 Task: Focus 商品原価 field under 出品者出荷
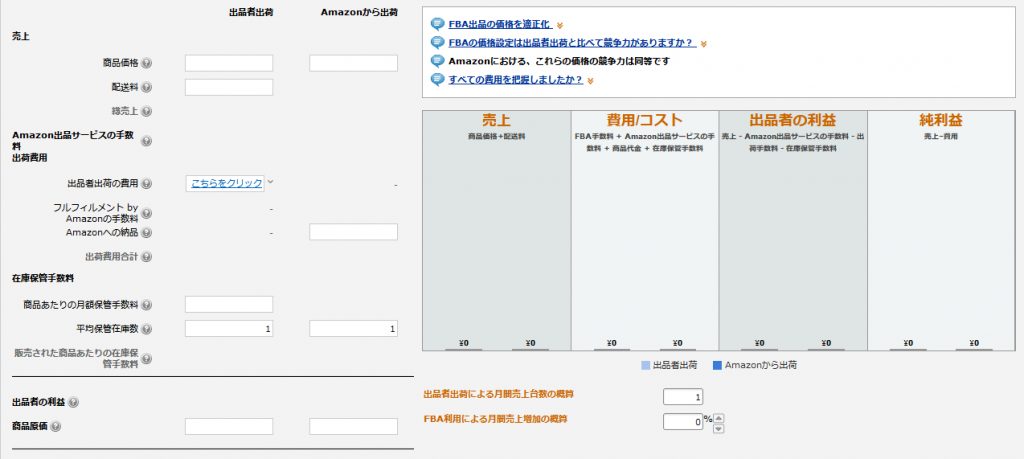[229, 426]
